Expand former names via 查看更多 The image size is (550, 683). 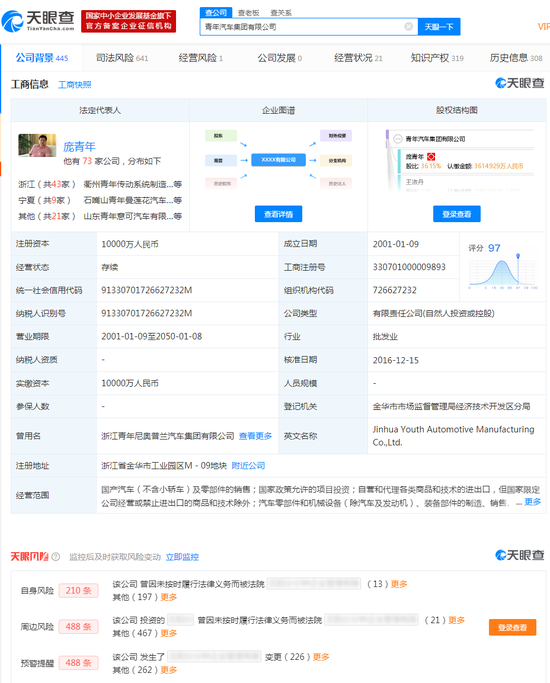[x=256, y=436]
